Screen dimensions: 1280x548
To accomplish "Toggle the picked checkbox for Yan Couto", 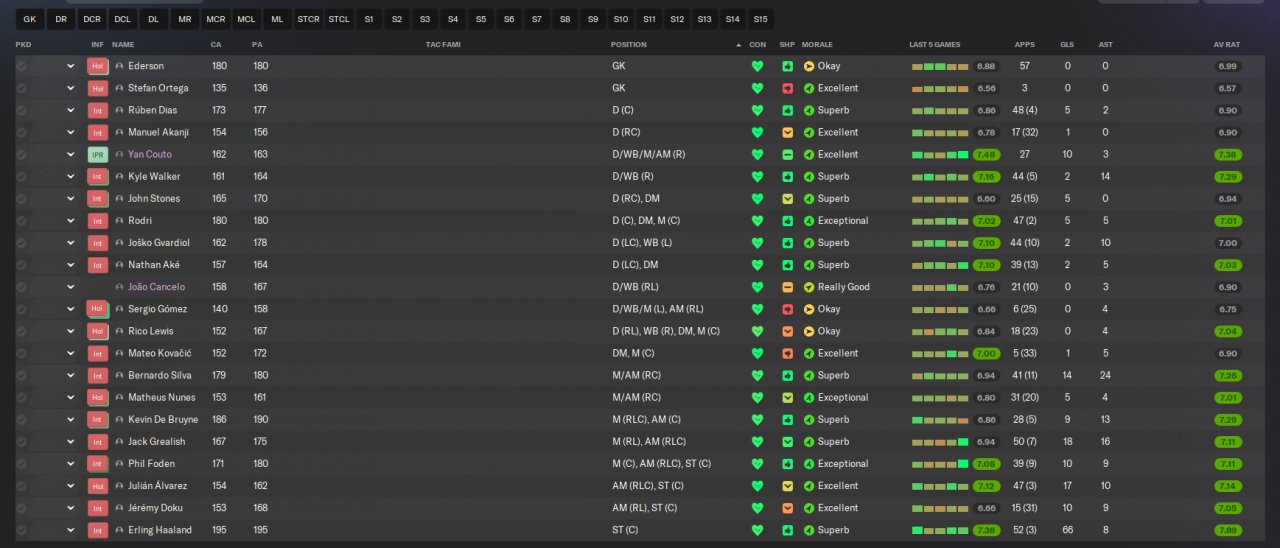I will (x=22, y=154).
